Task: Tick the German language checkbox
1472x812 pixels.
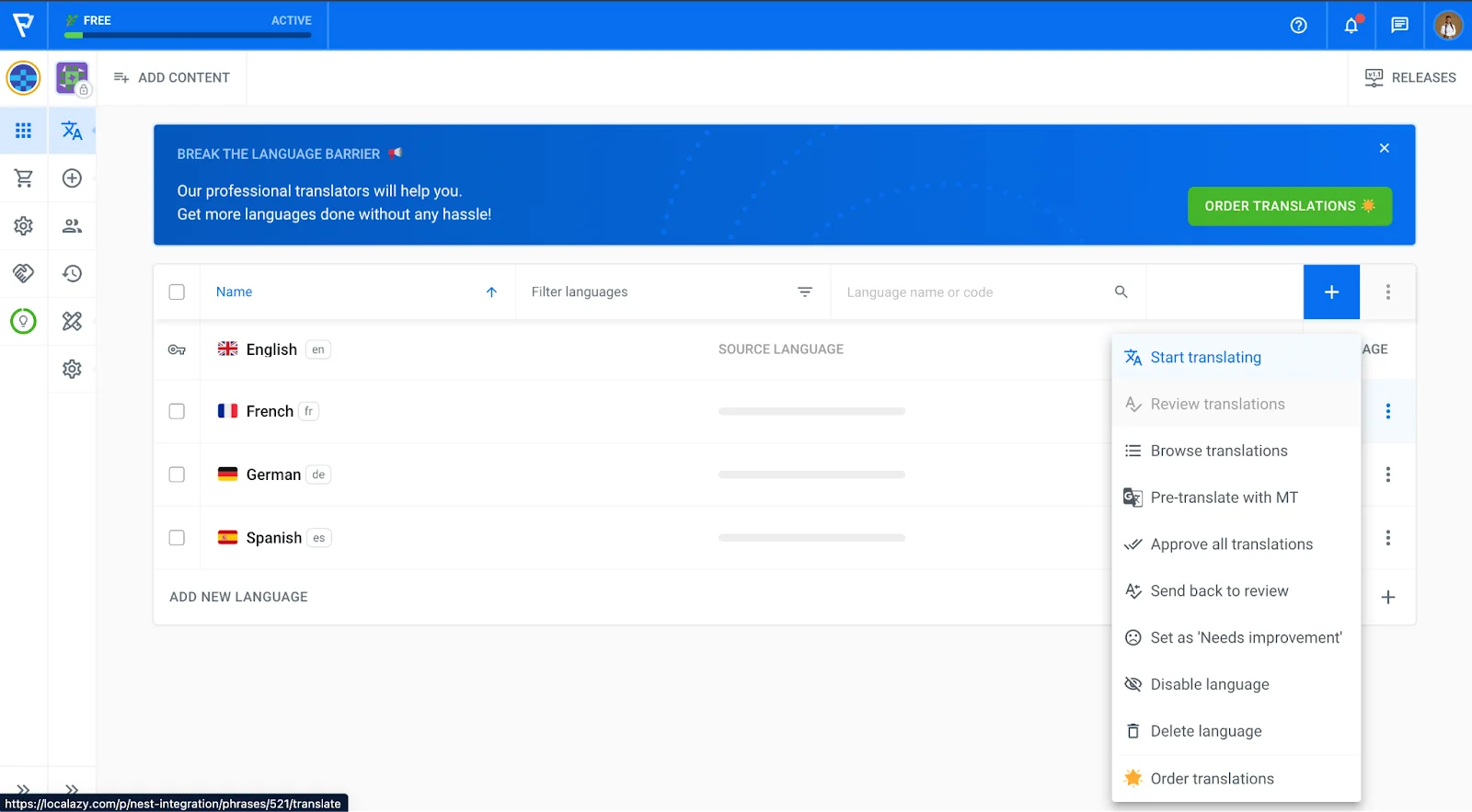Action: pos(177,475)
